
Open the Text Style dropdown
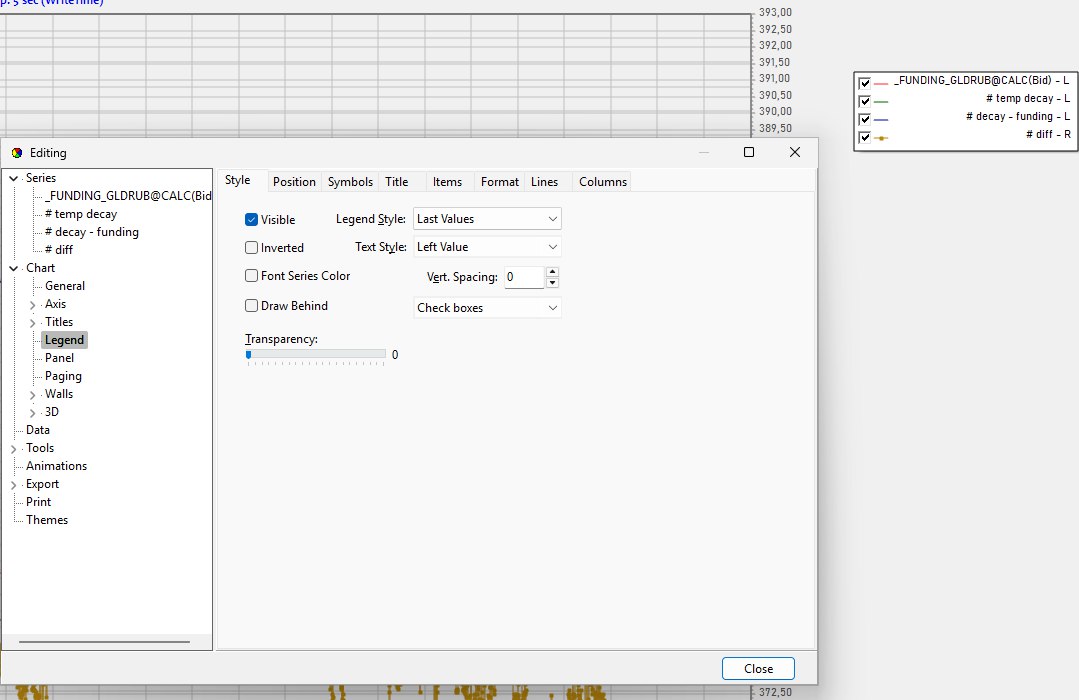coord(487,247)
